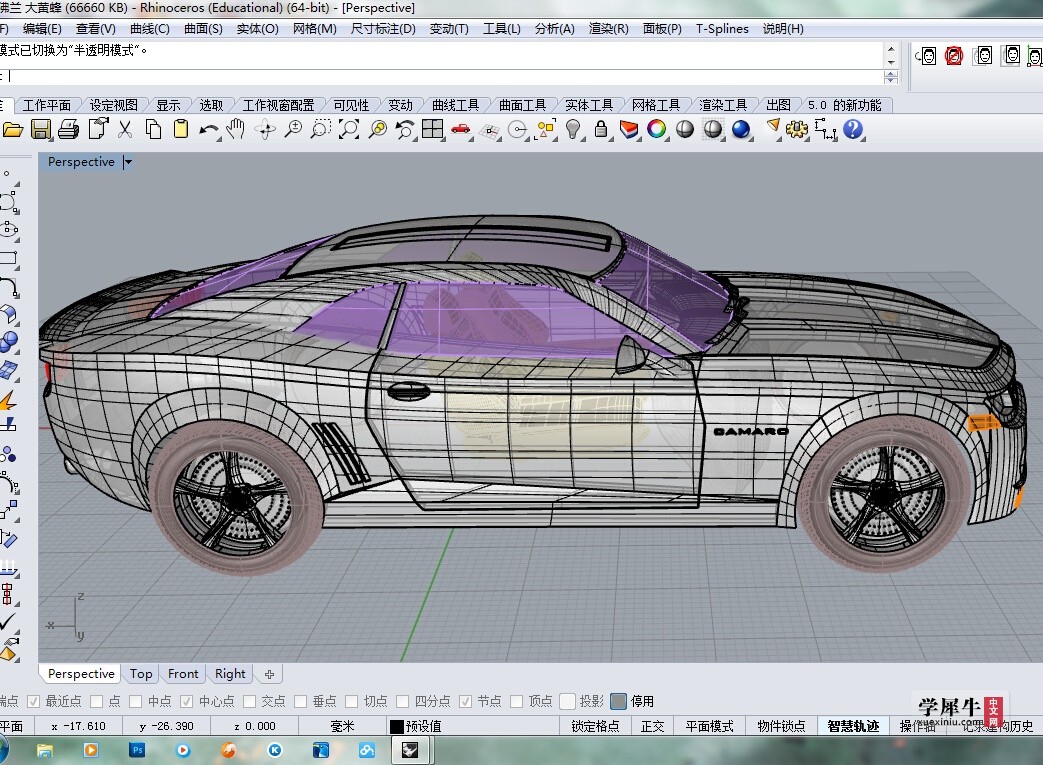Screen dimensions: 1043x765
Task: Toggle 平面模式 planar mode in status bar
Action: 709,726
